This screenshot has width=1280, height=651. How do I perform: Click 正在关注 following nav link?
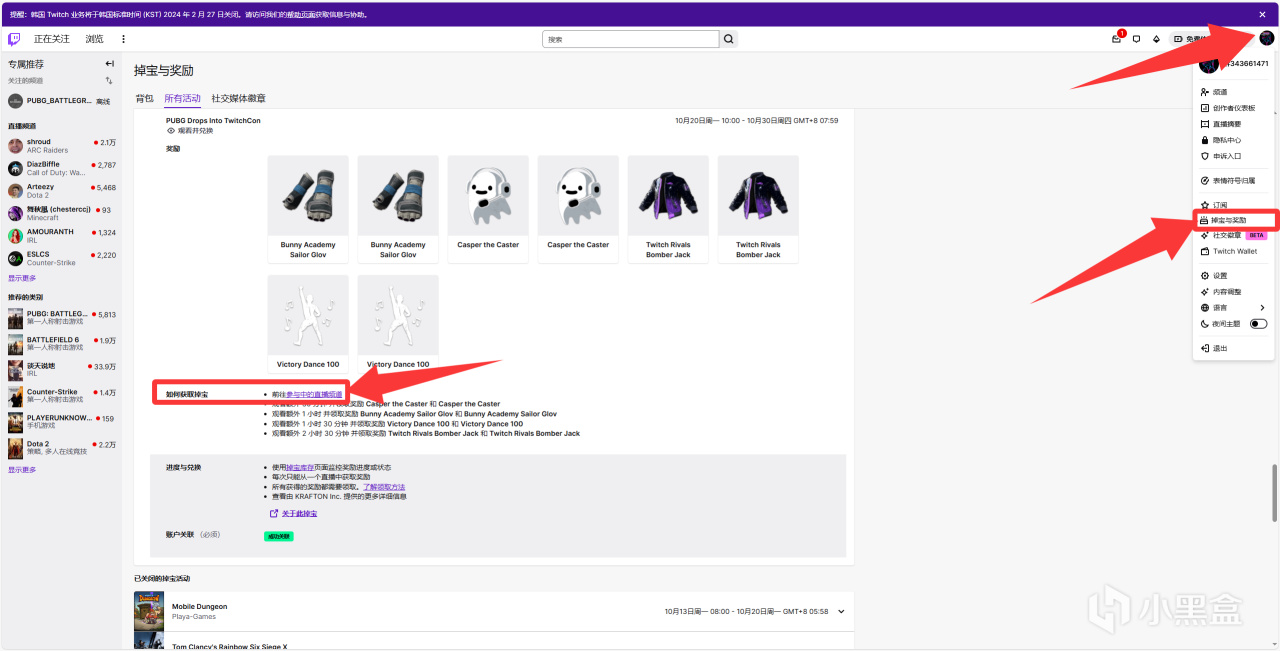tap(52, 39)
